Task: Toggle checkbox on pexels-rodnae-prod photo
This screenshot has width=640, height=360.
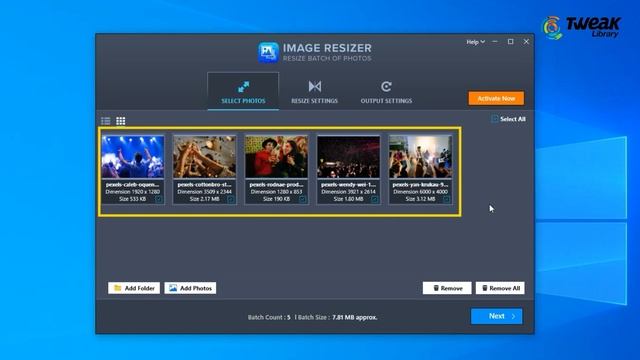Action: [x=302, y=199]
